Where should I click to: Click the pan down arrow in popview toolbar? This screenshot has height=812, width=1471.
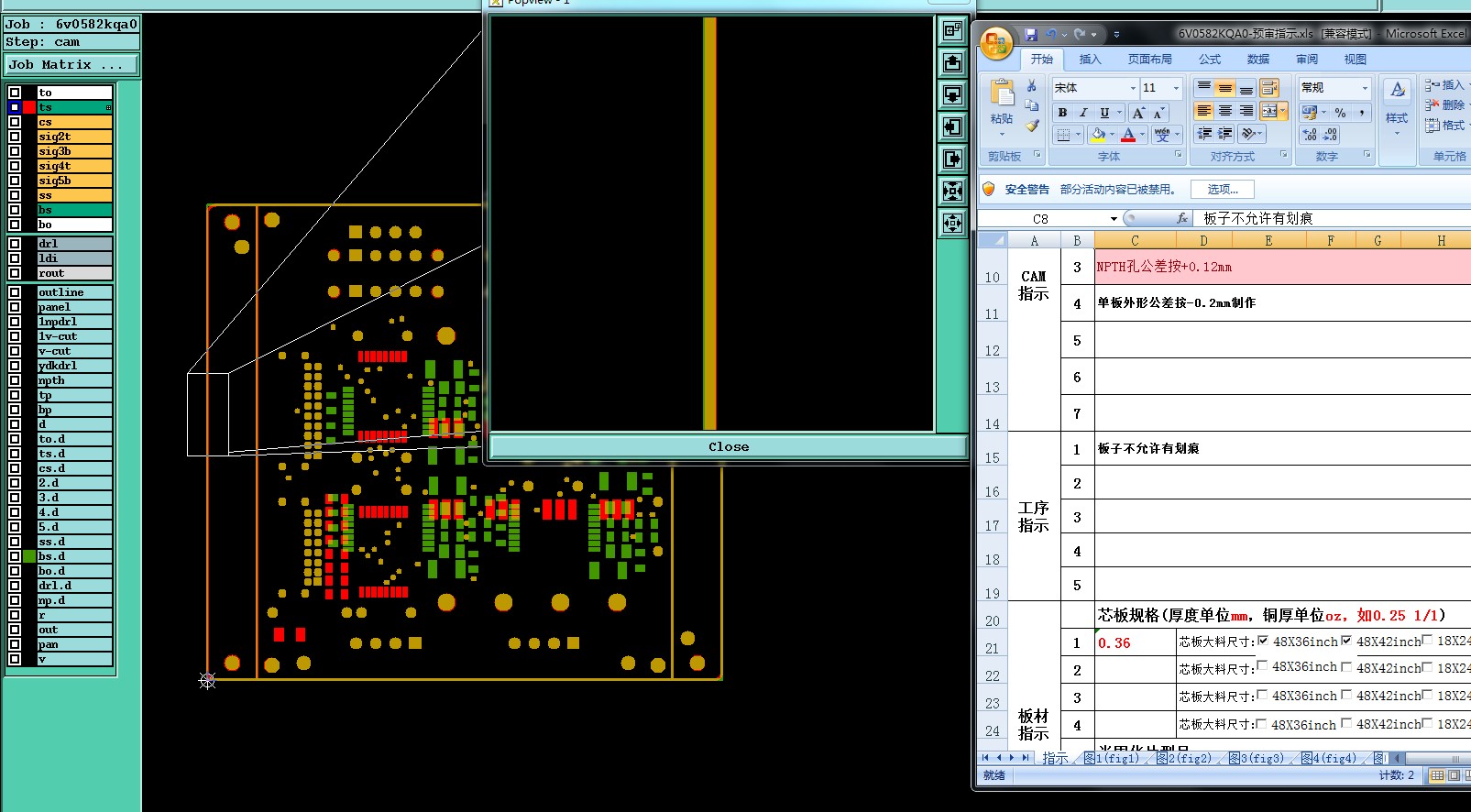tap(953, 95)
